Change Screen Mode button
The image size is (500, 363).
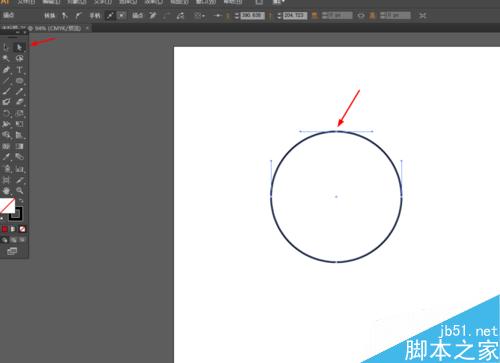12,251
